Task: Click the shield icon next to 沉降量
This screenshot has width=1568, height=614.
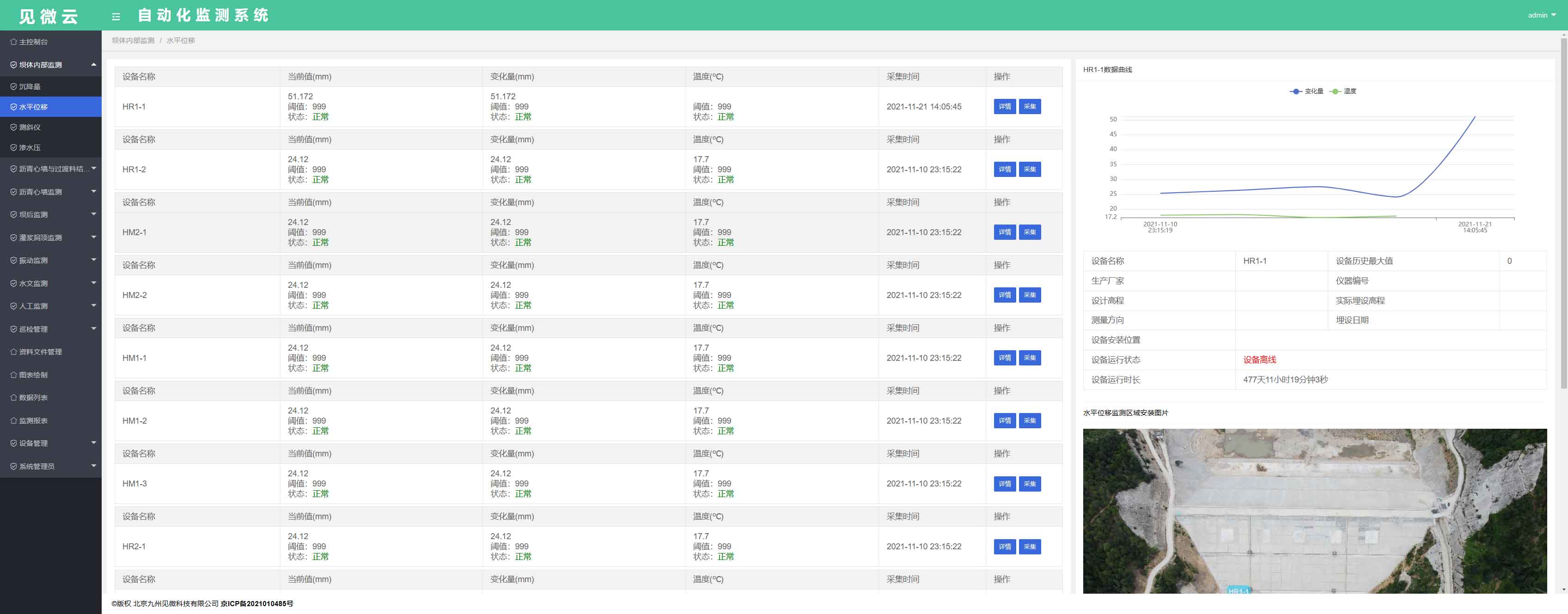Action: point(13,87)
